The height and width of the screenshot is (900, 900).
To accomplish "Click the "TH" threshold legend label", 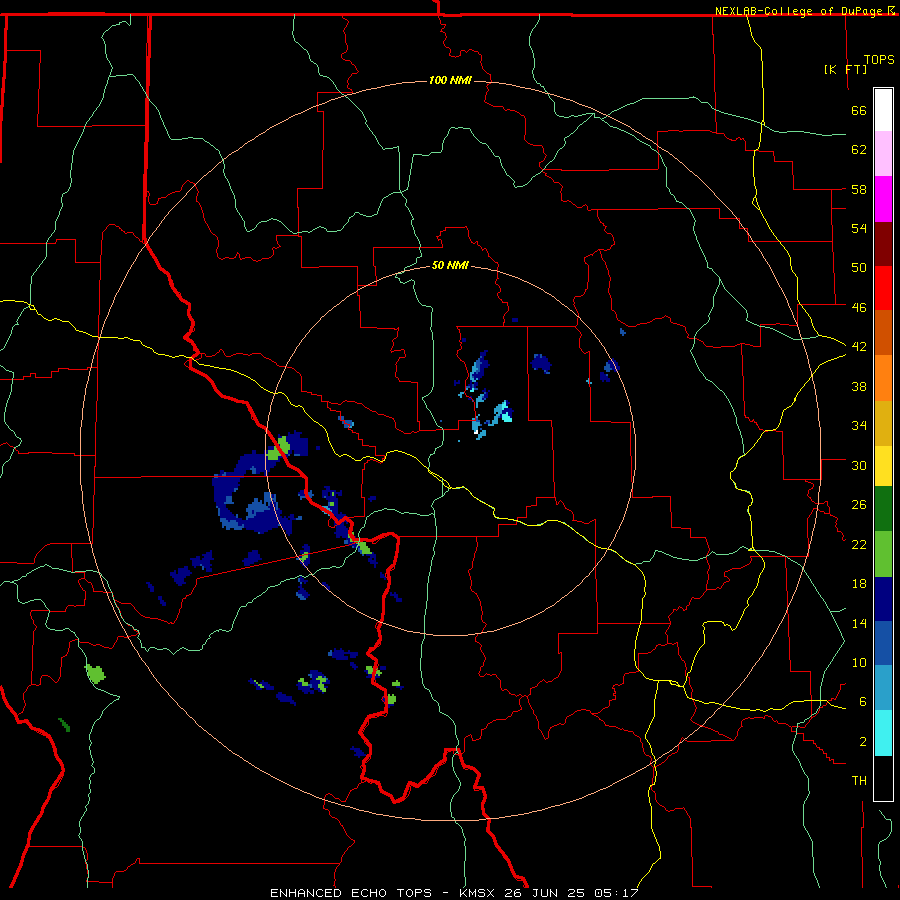I will click(859, 781).
